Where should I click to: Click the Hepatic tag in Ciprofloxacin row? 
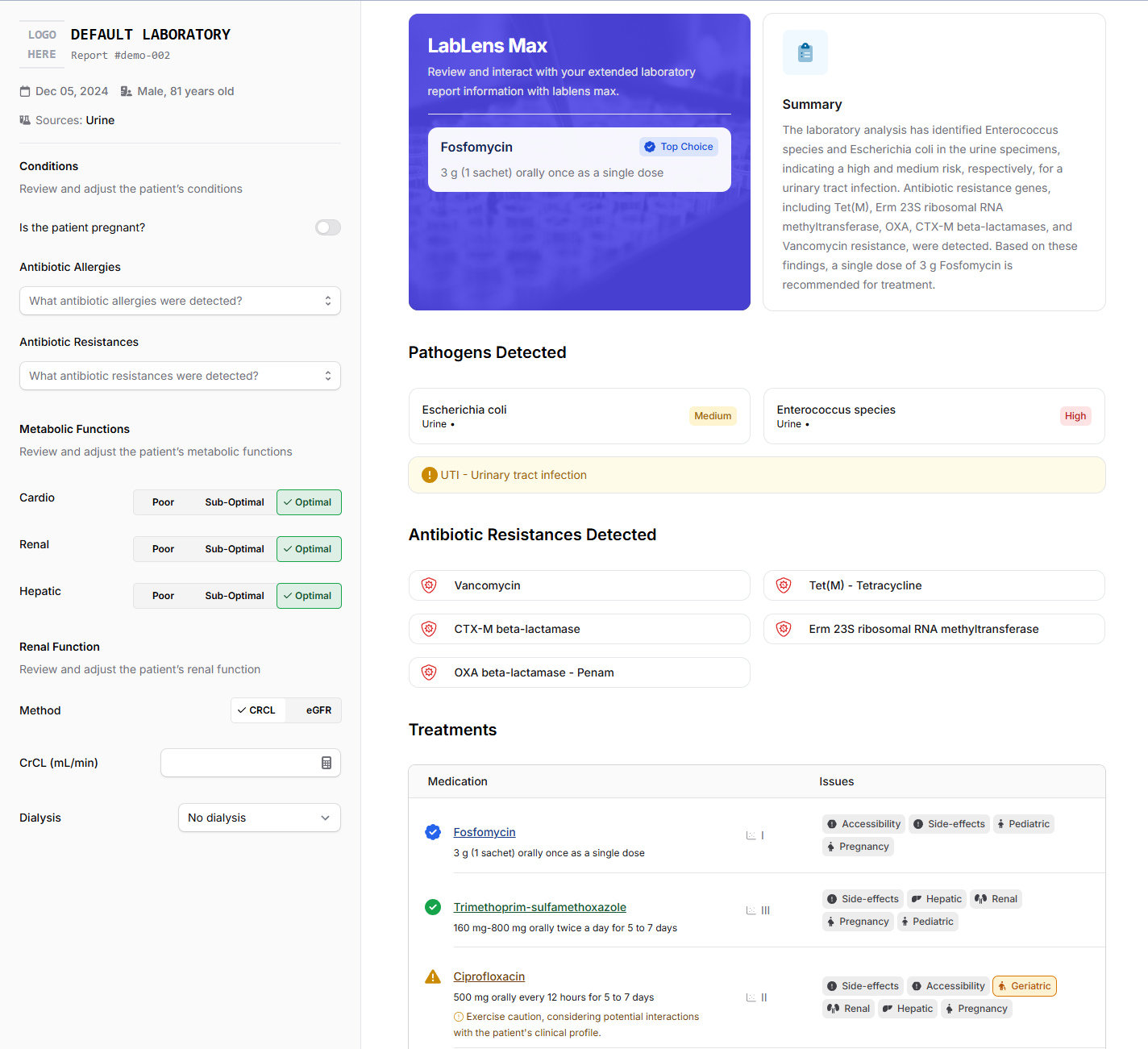point(908,1009)
